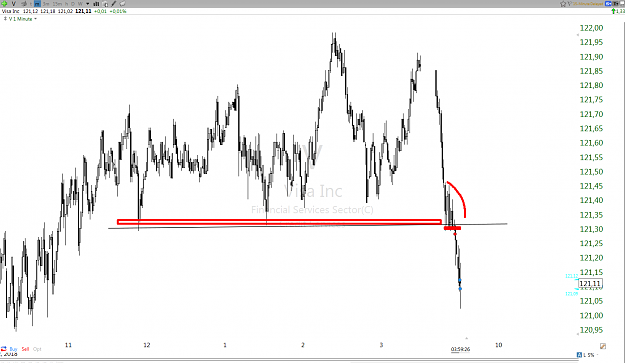Viewport: 625px width, 363px height.
Task: Switch to the 15m timeframe
Action: (x=57, y=4)
